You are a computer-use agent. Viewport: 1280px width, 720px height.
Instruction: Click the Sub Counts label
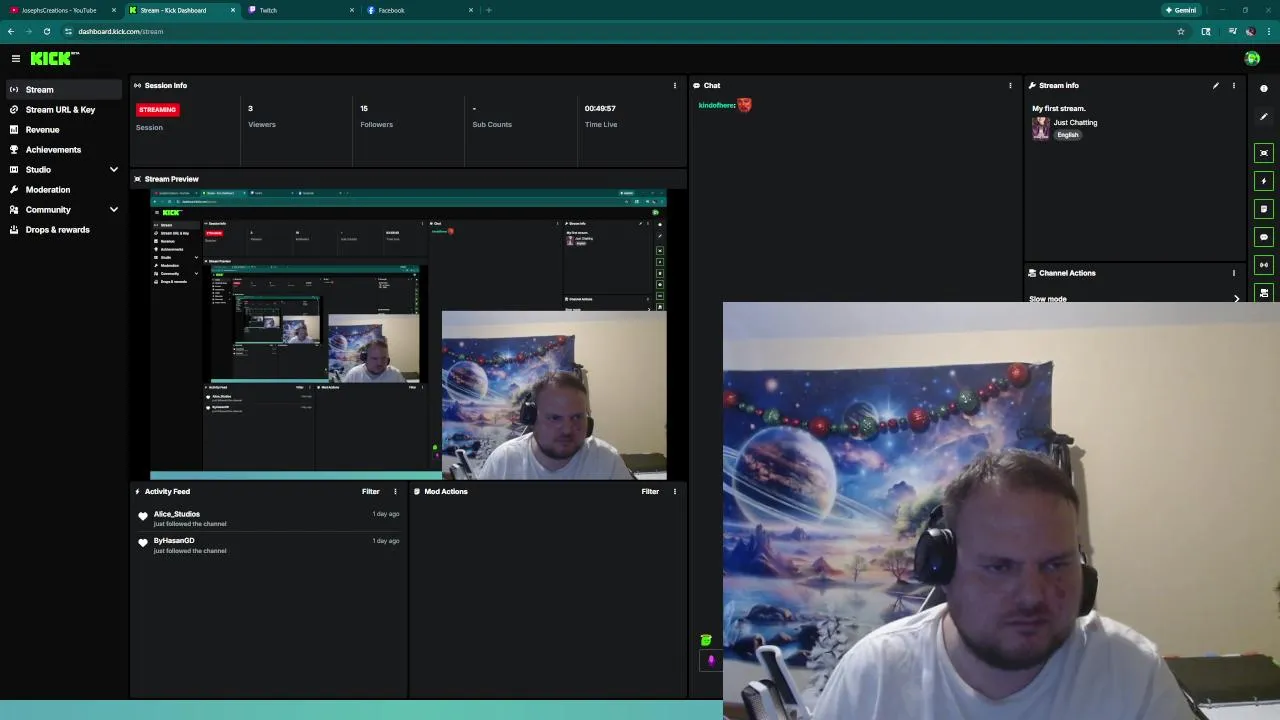(x=492, y=125)
